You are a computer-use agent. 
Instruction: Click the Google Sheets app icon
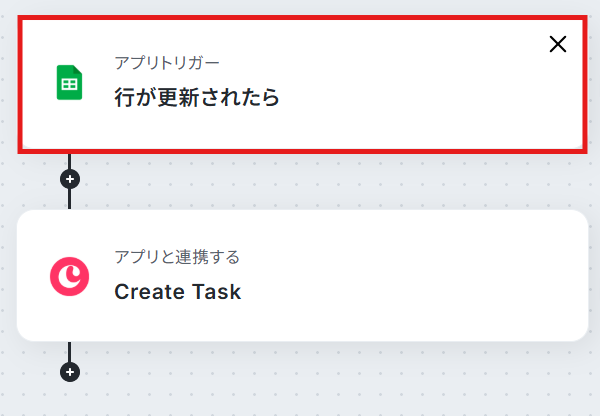tap(69, 83)
